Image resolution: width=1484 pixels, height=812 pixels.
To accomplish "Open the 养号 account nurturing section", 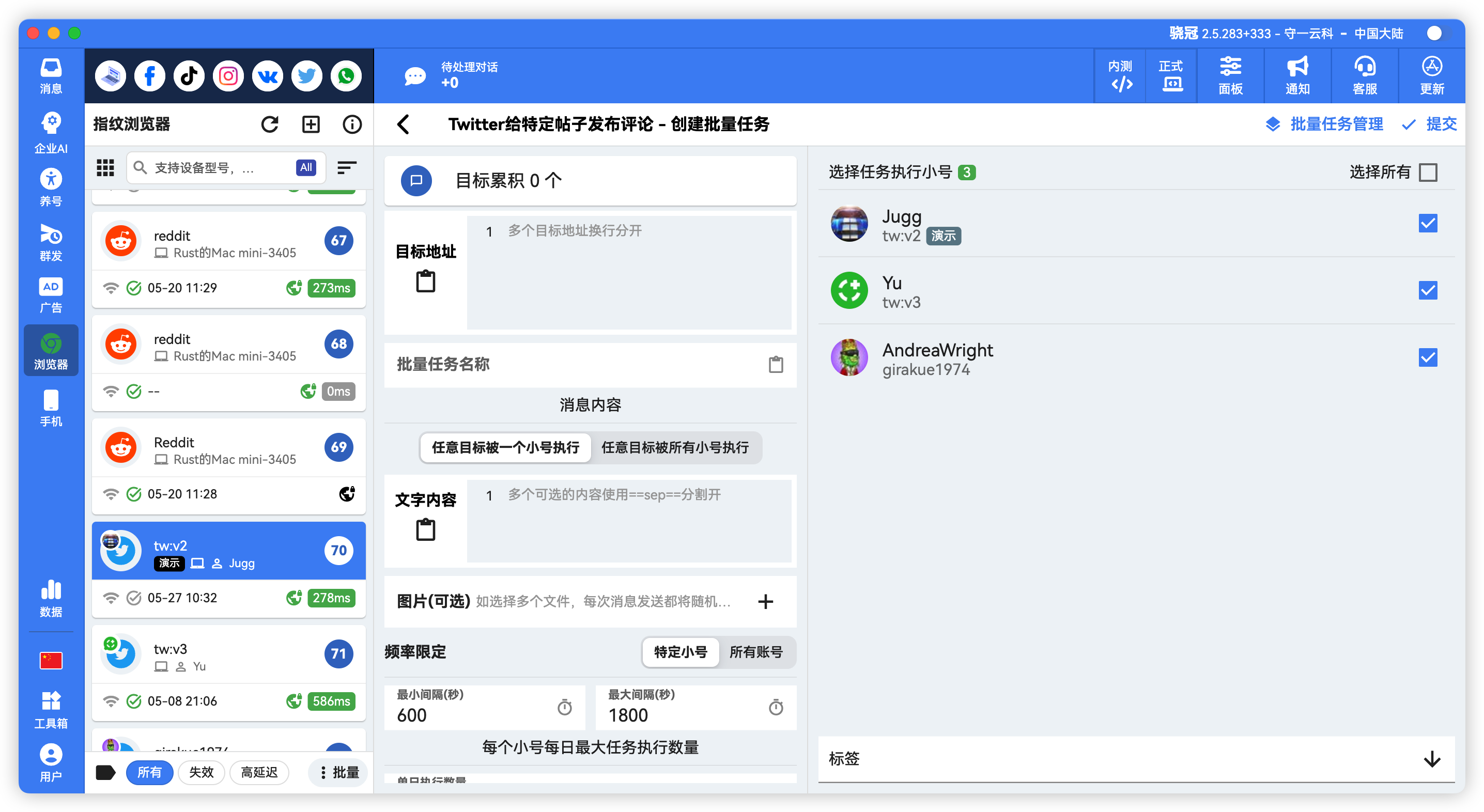I will [x=51, y=188].
